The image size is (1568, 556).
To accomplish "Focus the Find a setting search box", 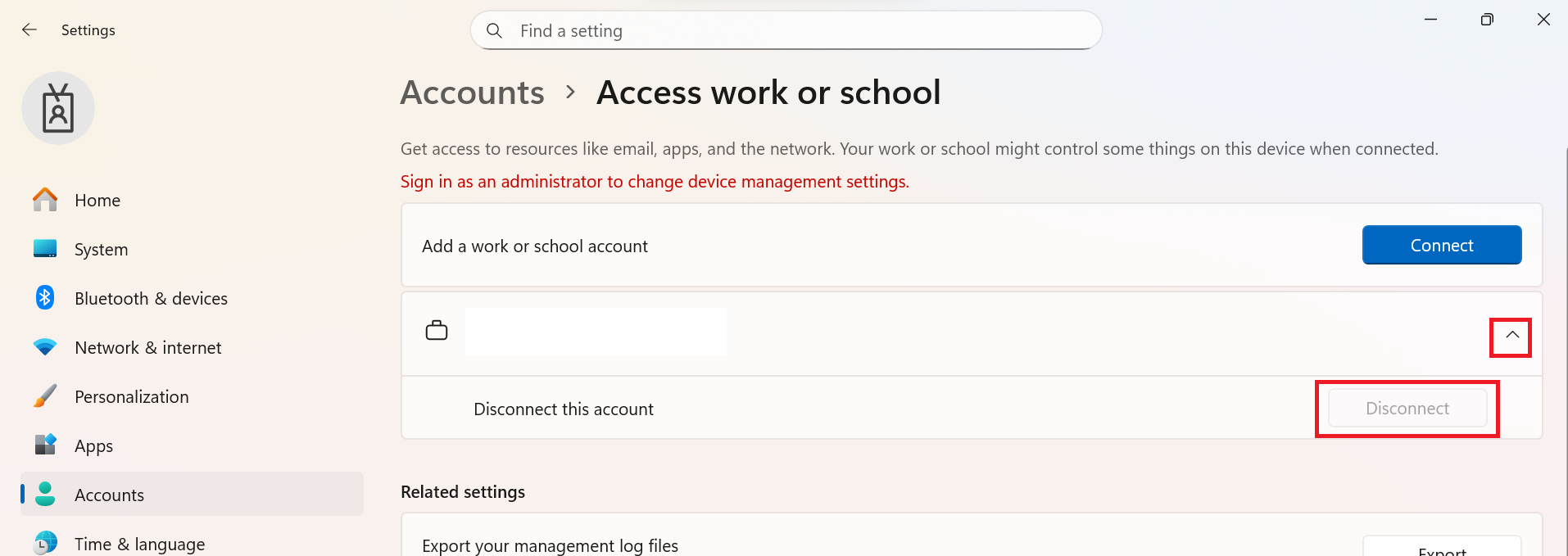I will coord(786,30).
